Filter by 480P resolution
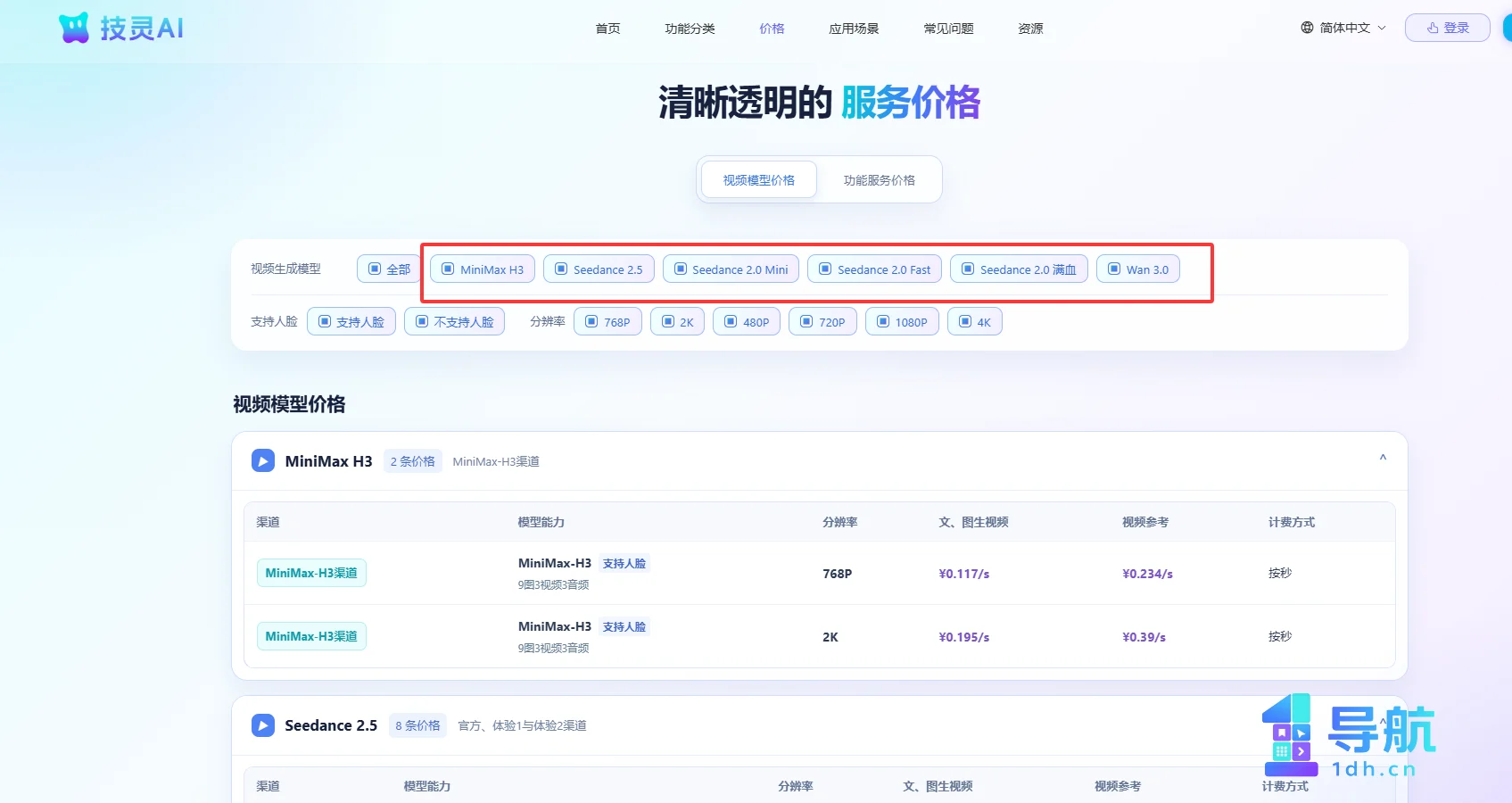Screen dimensions: 1512x803 click(x=747, y=321)
